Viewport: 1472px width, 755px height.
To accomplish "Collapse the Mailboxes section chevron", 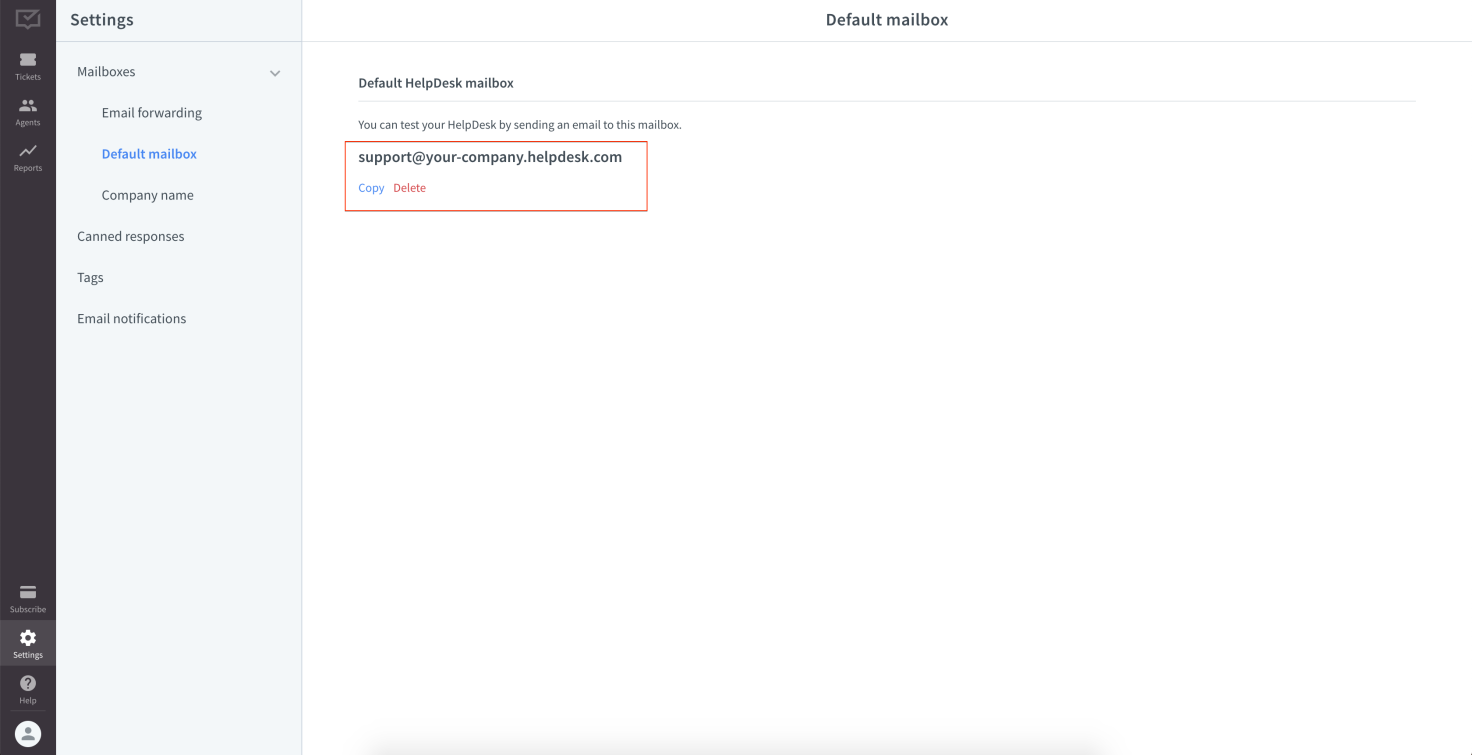I will click(275, 73).
